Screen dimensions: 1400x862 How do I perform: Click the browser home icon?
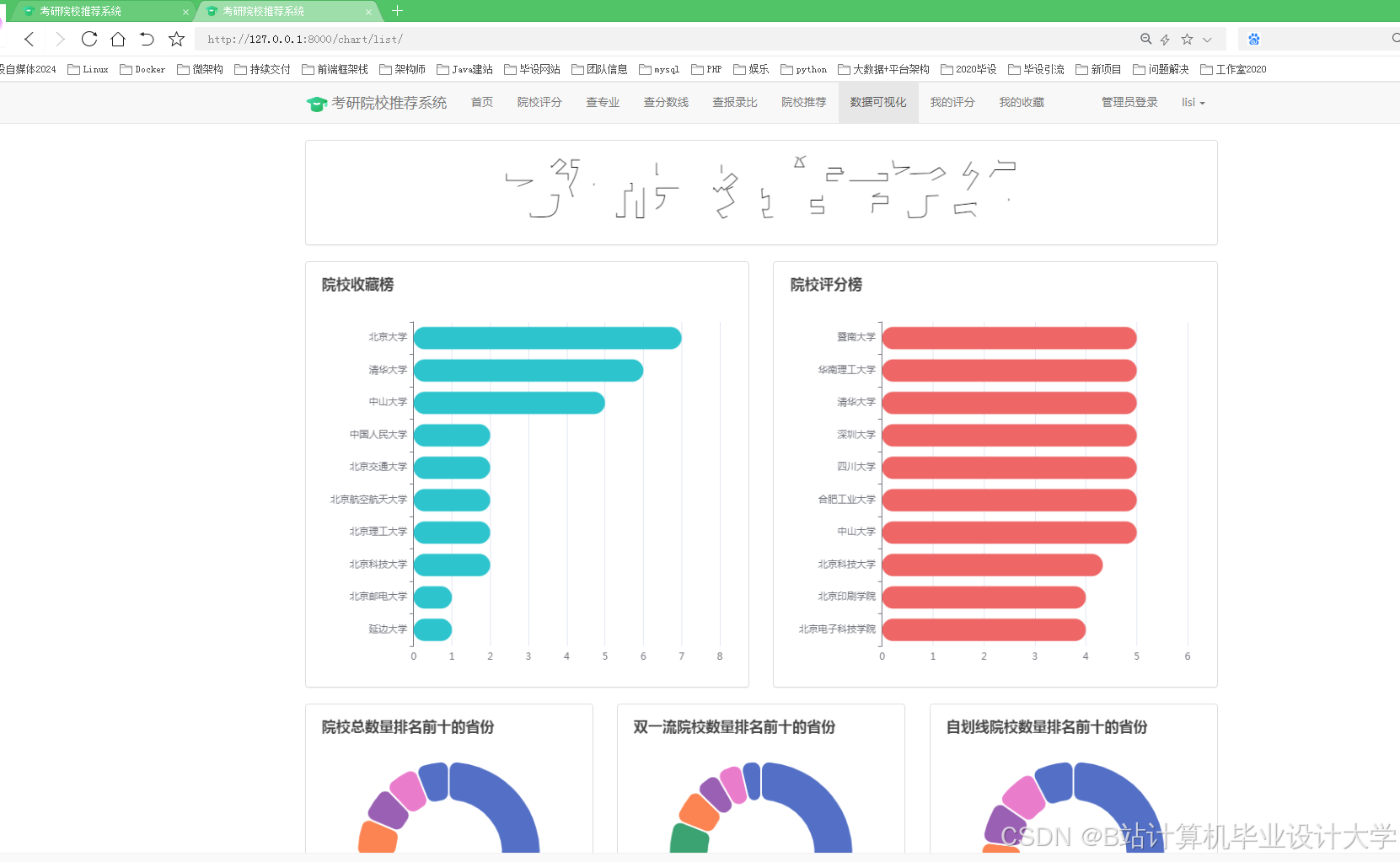click(x=118, y=39)
